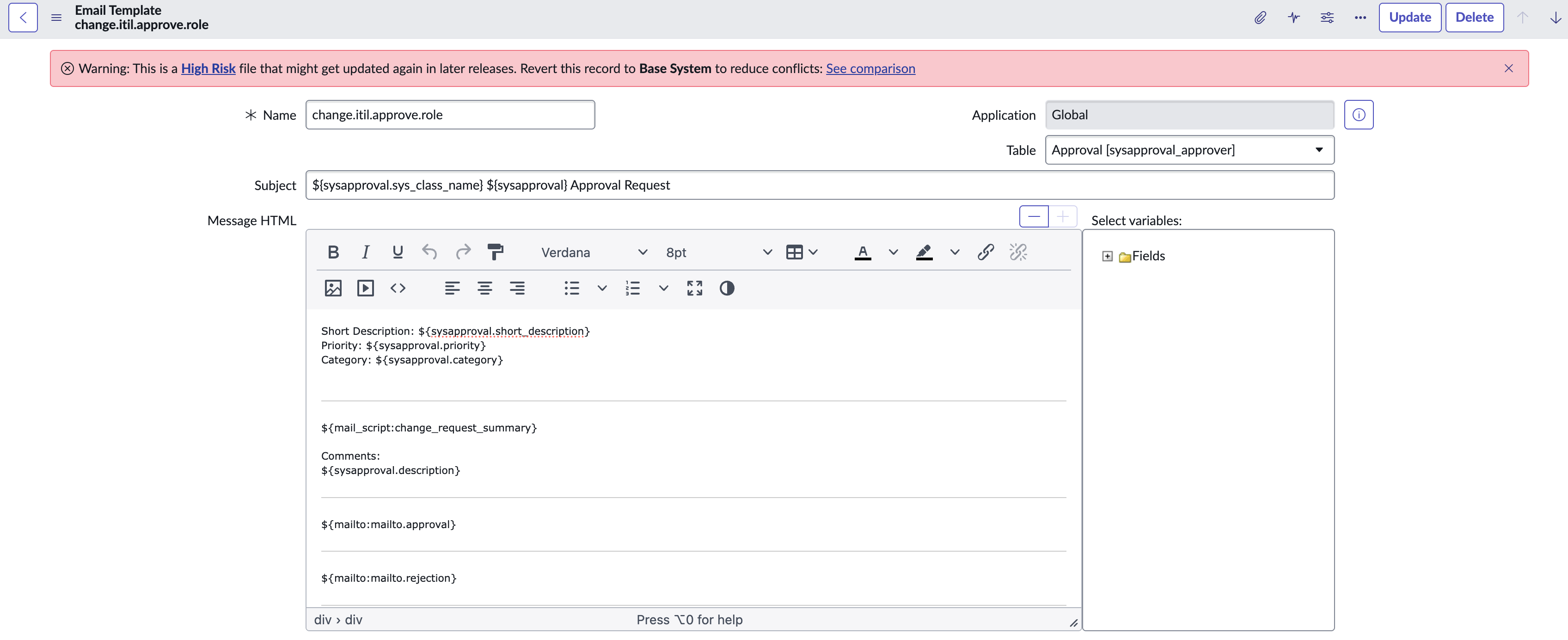Open the text color picker arrow
Image resolution: width=1568 pixels, height=640 pixels.
click(893, 252)
